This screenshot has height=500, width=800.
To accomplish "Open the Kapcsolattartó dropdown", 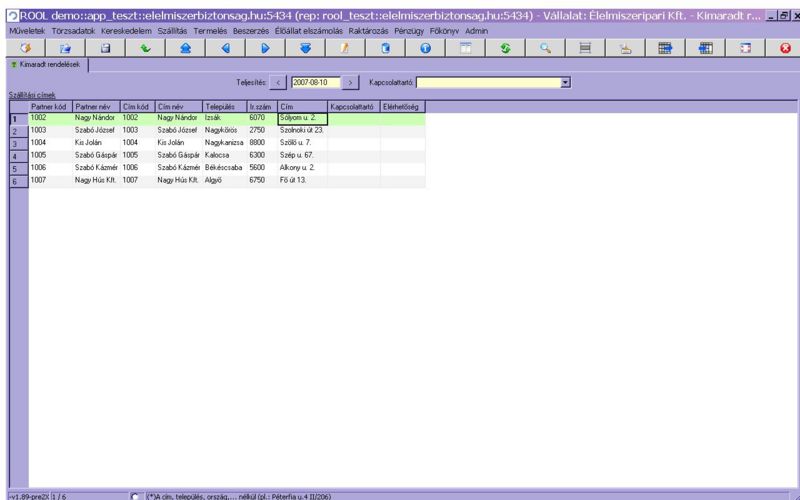I will 565,82.
